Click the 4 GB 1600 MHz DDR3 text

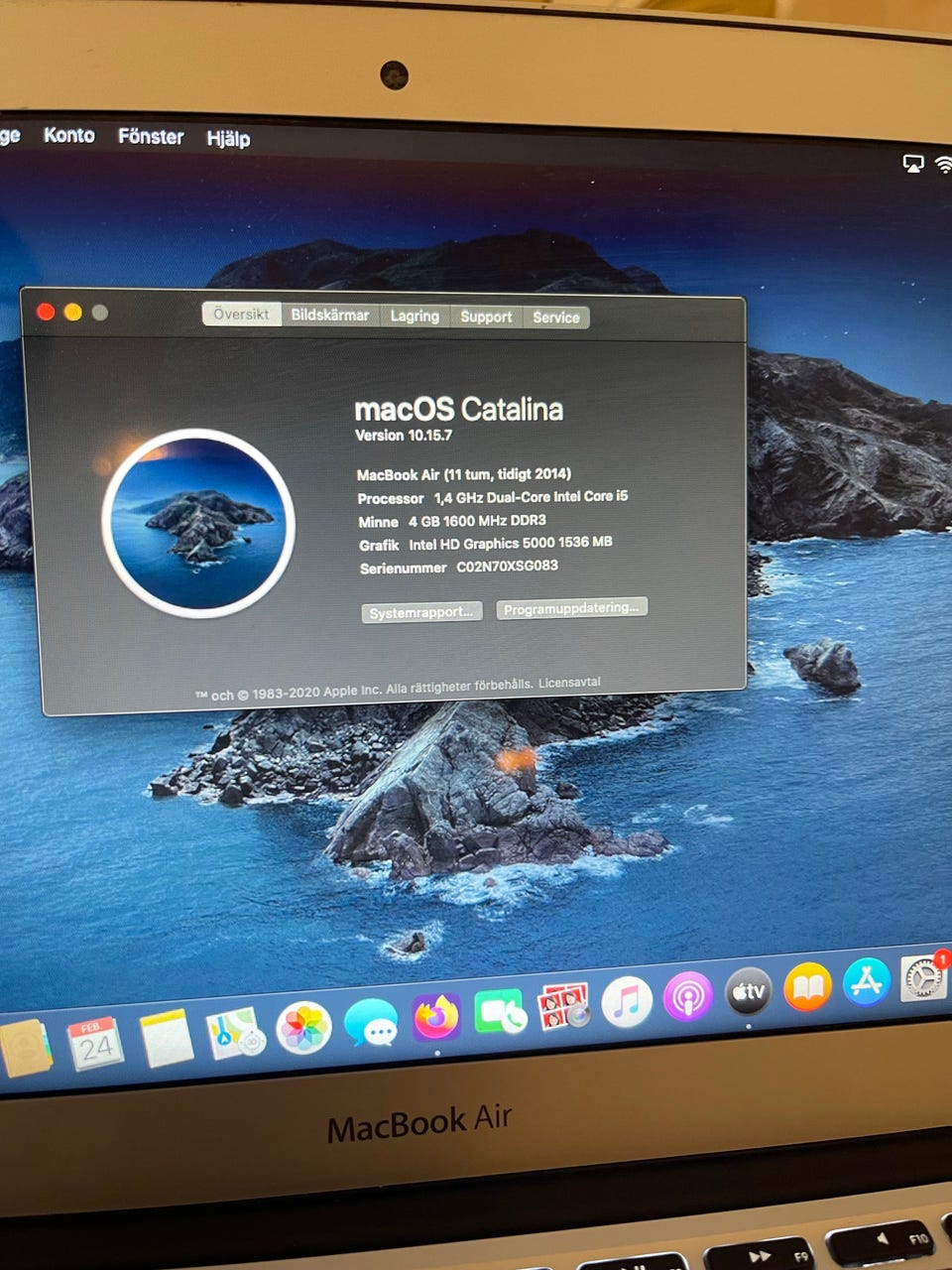click(477, 521)
